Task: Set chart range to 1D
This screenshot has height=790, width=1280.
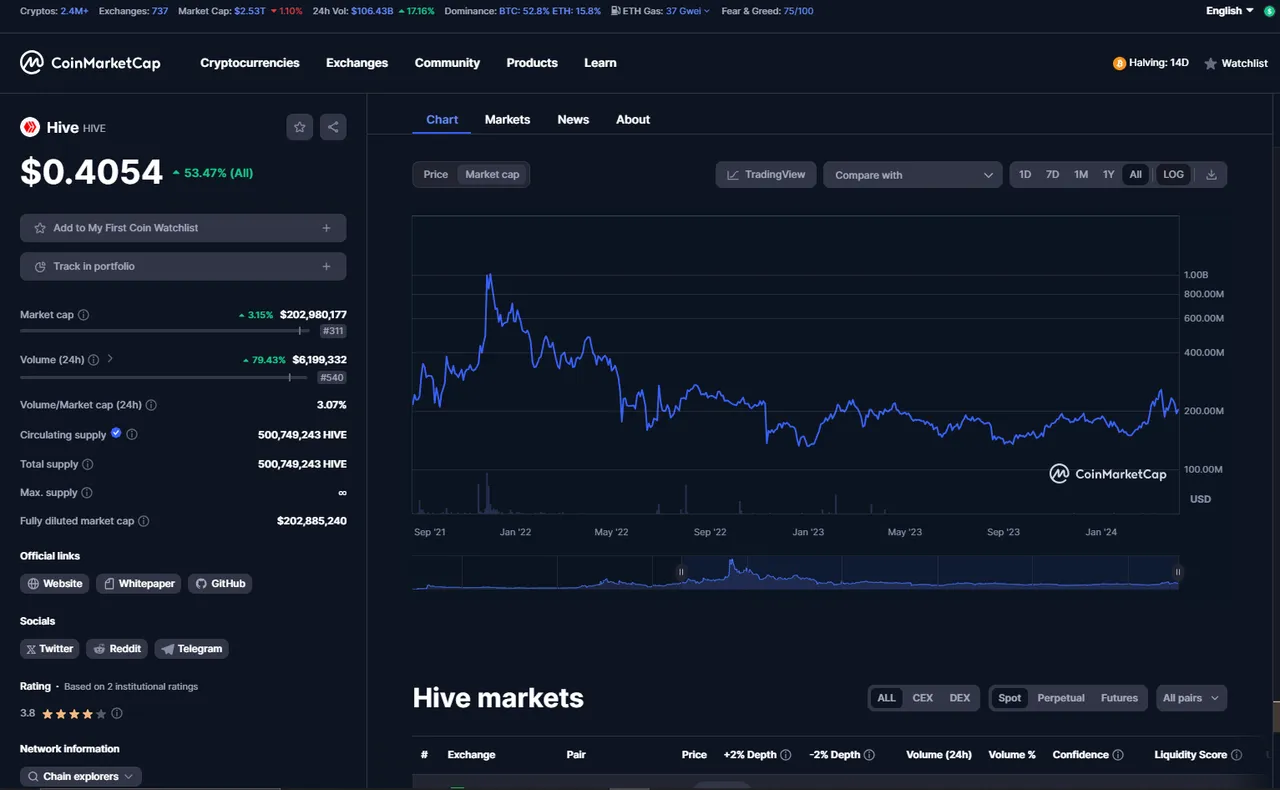Action: [x=1025, y=174]
